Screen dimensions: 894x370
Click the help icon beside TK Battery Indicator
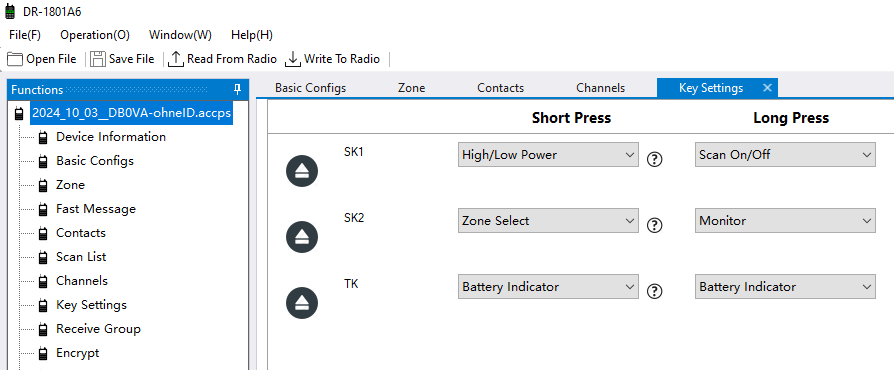(x=655, y=292)
